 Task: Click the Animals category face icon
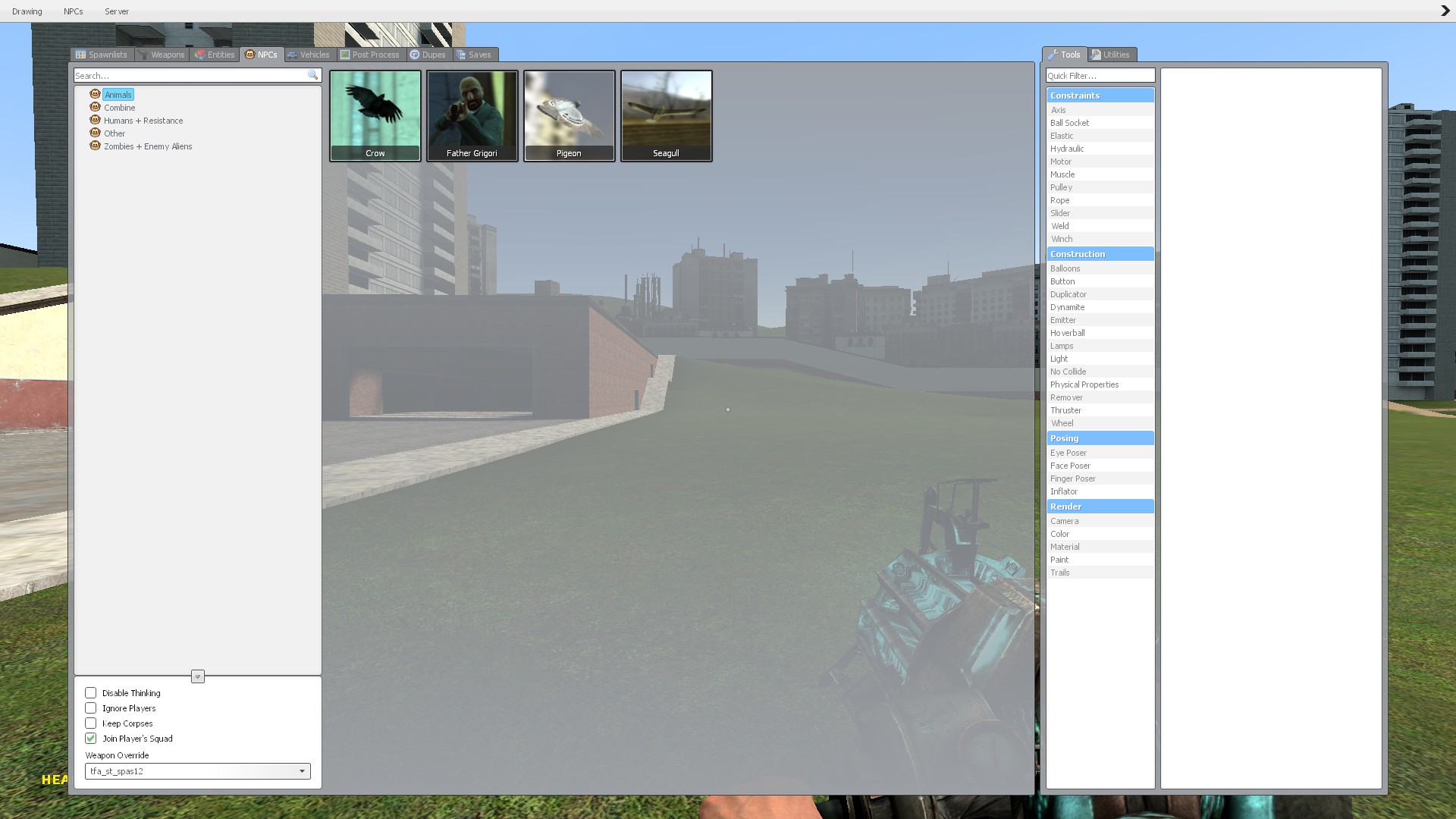95,94
